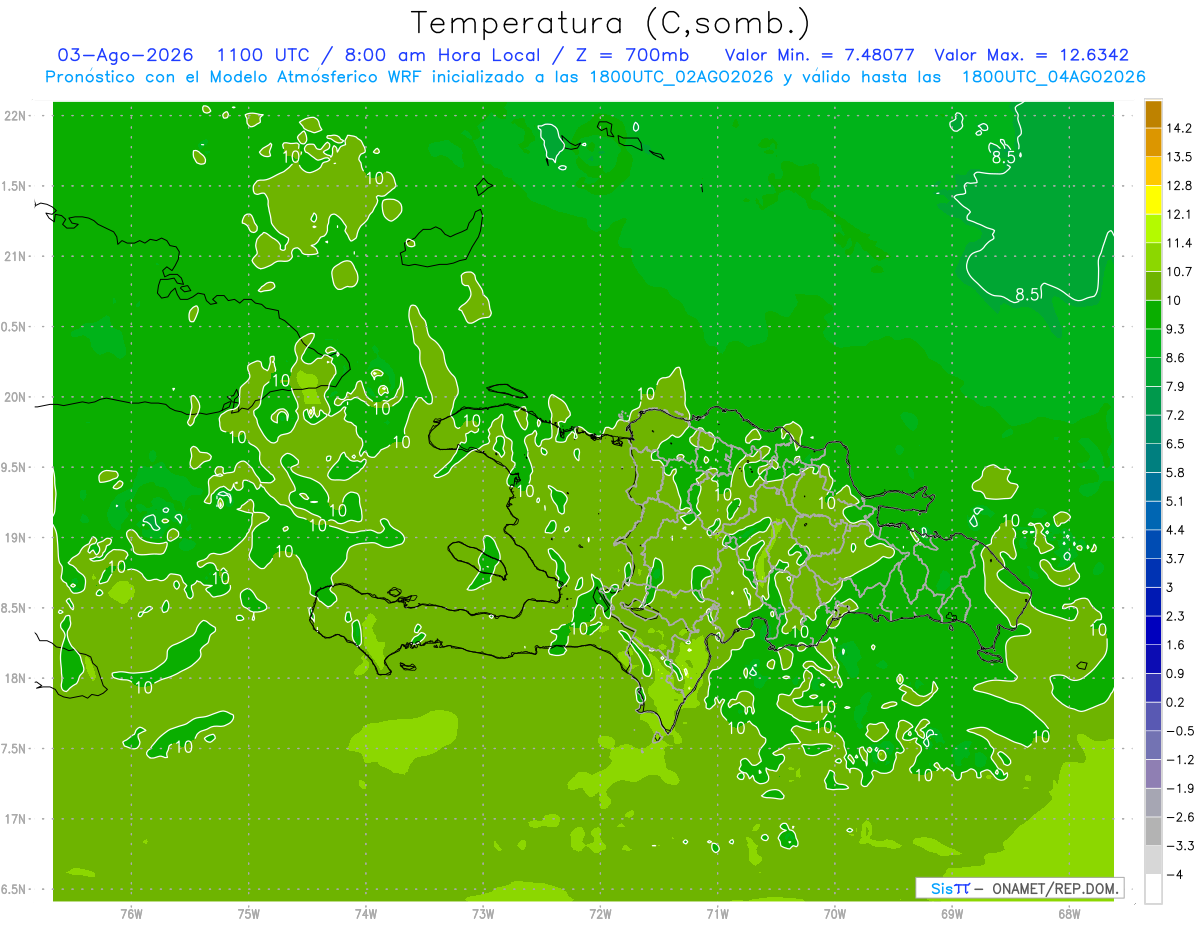Click the "19N" latitude axis label
Image resolution: width=1200 pixels, height=927 pixels.
pyautogui.click(x=16, y=538)
